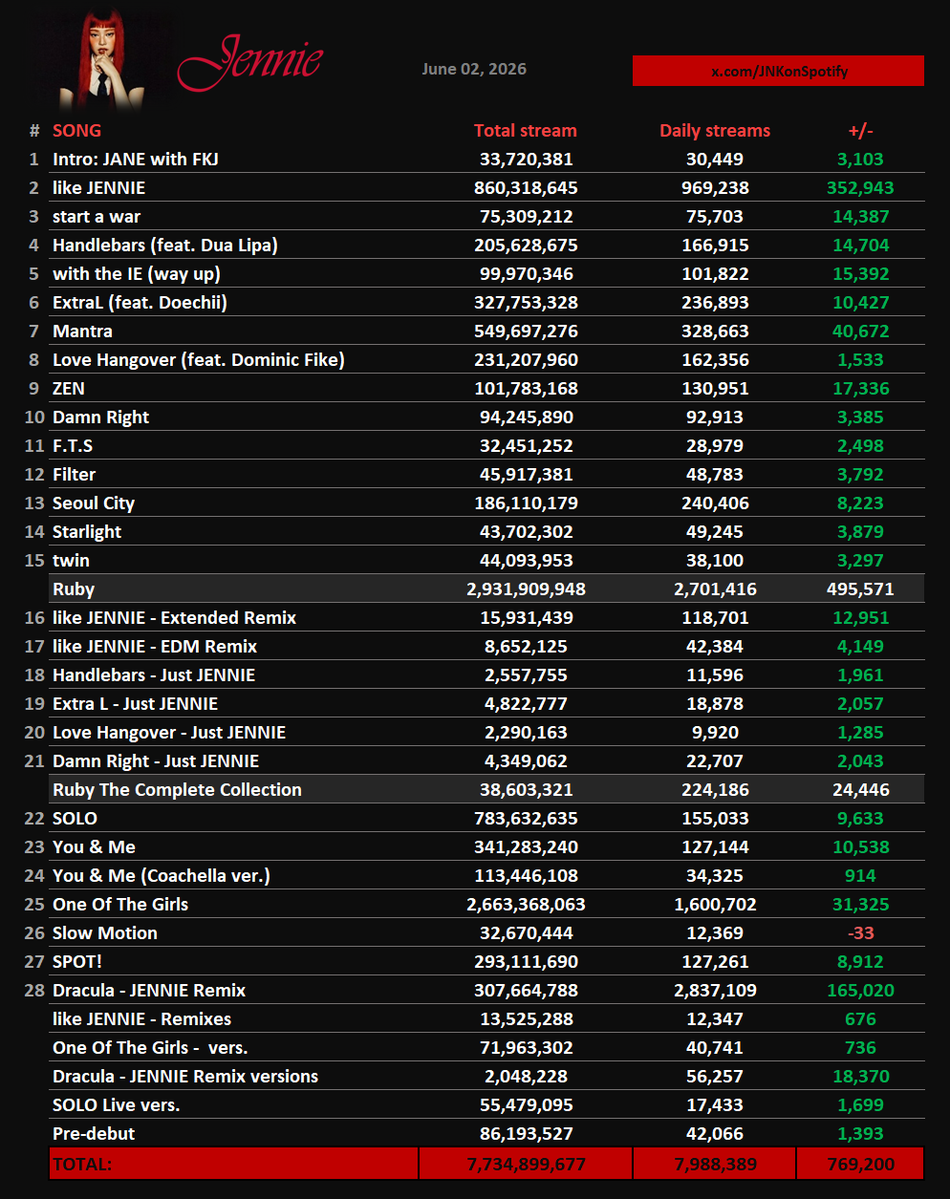Click total stream value 341,283,240
Viewport: 950px width, 1199px height.
coord(525,847)
